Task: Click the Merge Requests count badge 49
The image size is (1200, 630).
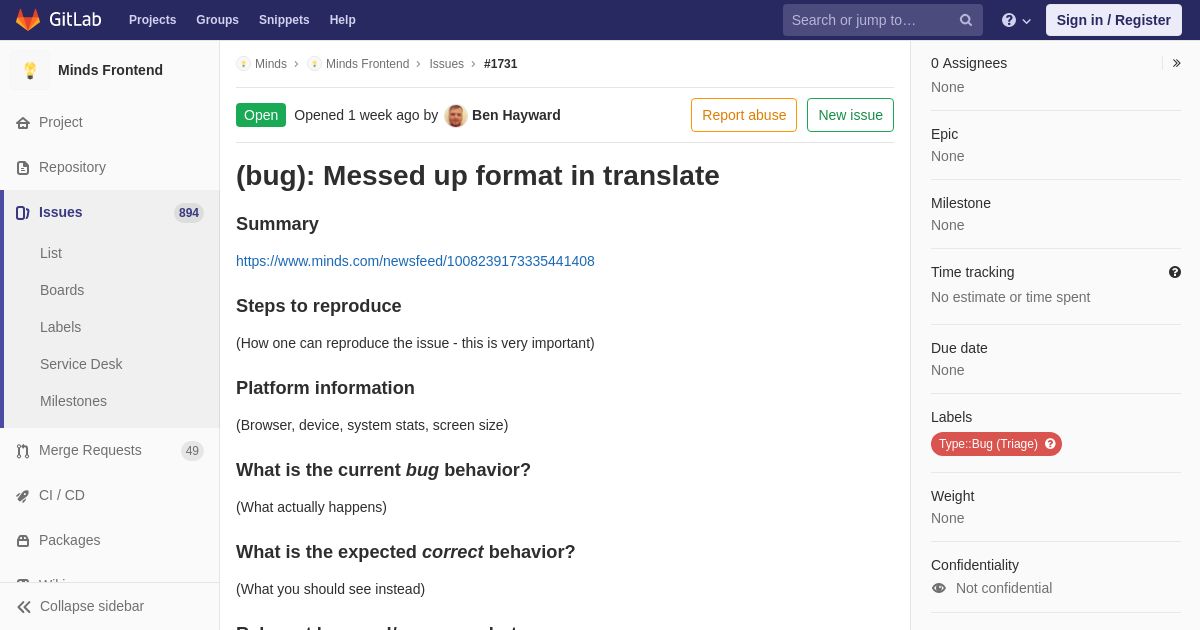Action: pyautogui.click(x=192, y=451)
